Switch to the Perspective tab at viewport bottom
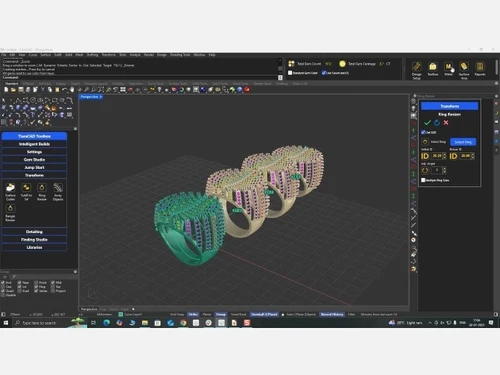The height and width of the screenshot is (375, 500). (89, 309)
